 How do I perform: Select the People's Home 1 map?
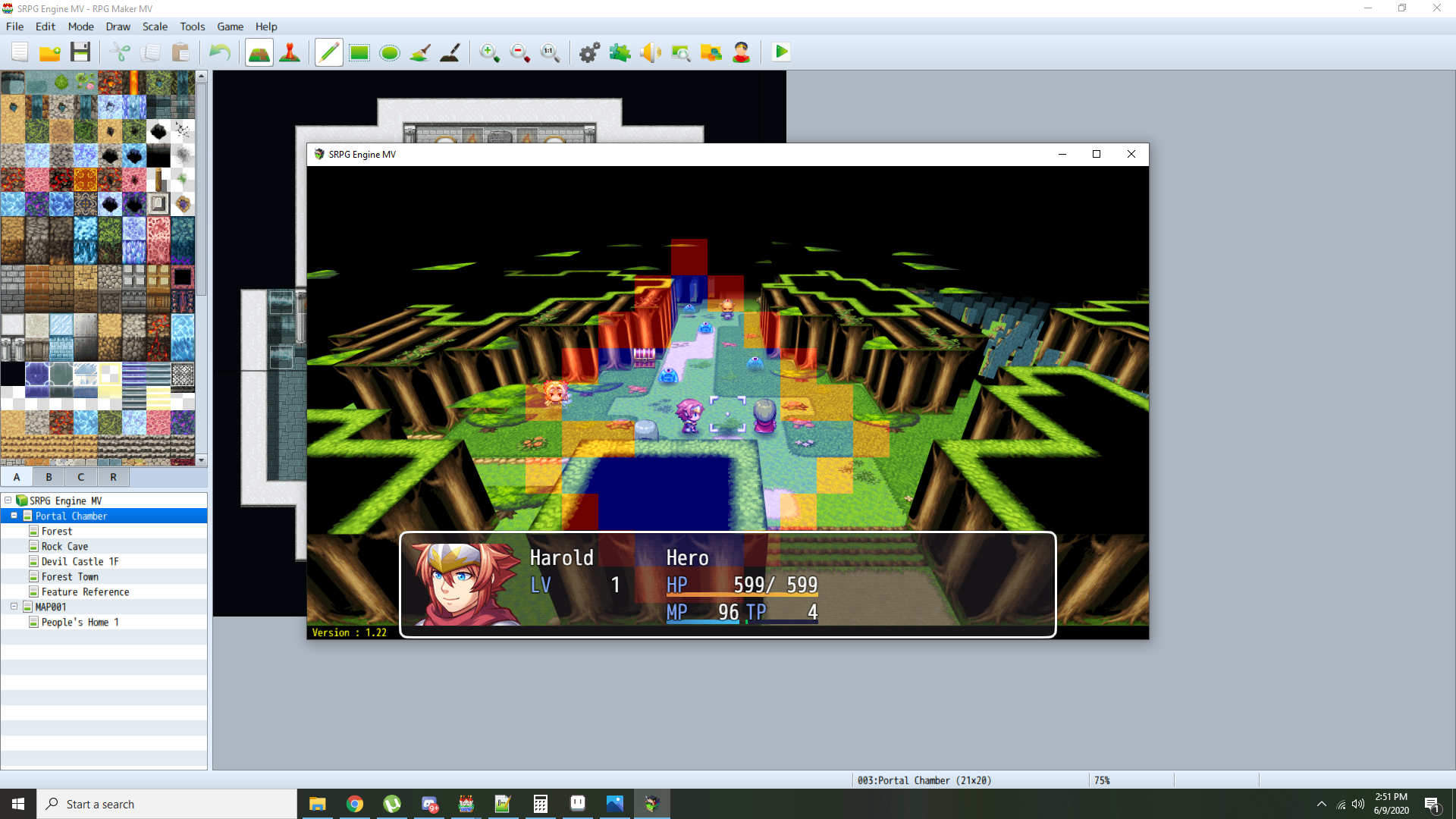tap(80, 622)
